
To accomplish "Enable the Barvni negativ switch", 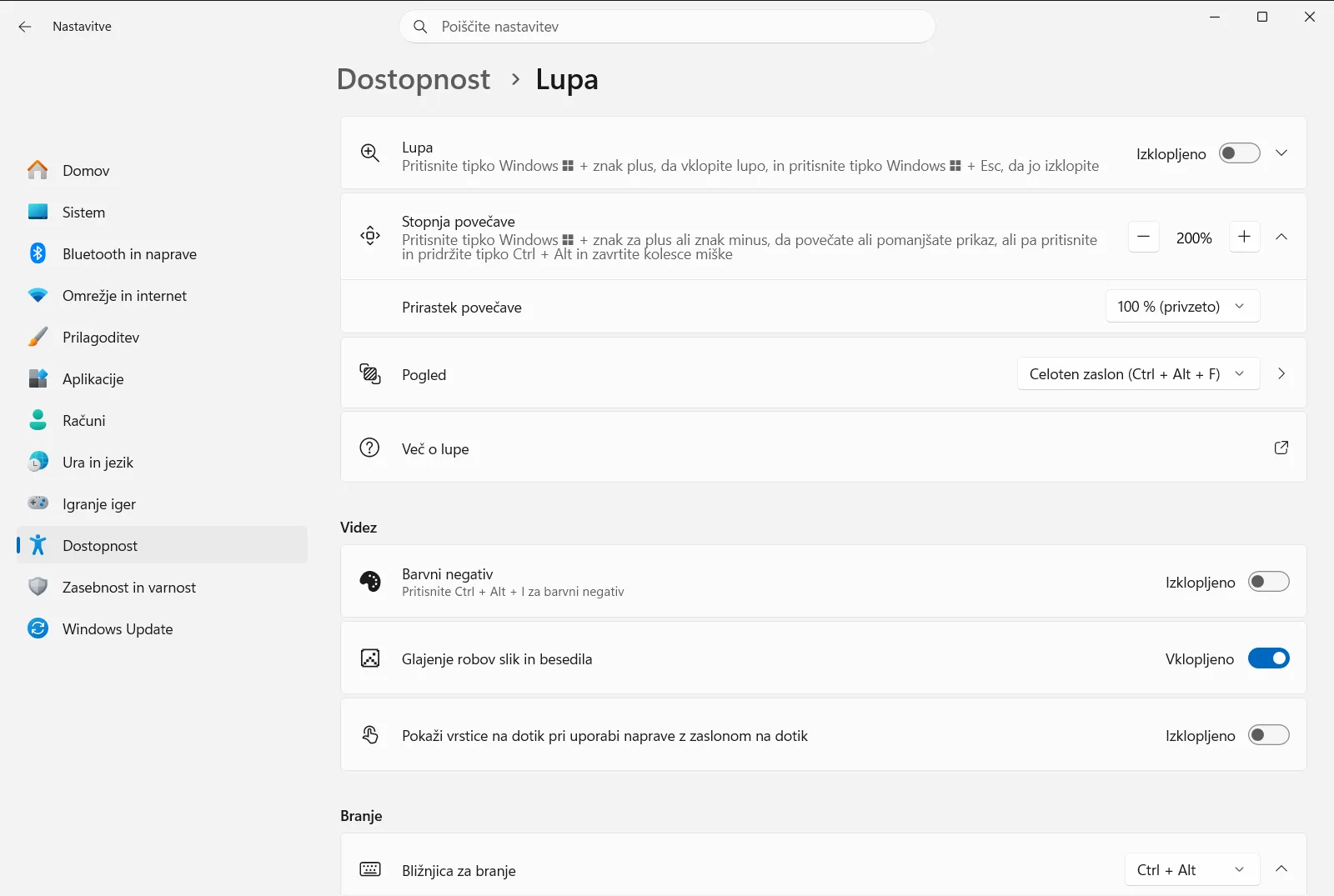I will pyautogui.click(x=1268, y=582).
